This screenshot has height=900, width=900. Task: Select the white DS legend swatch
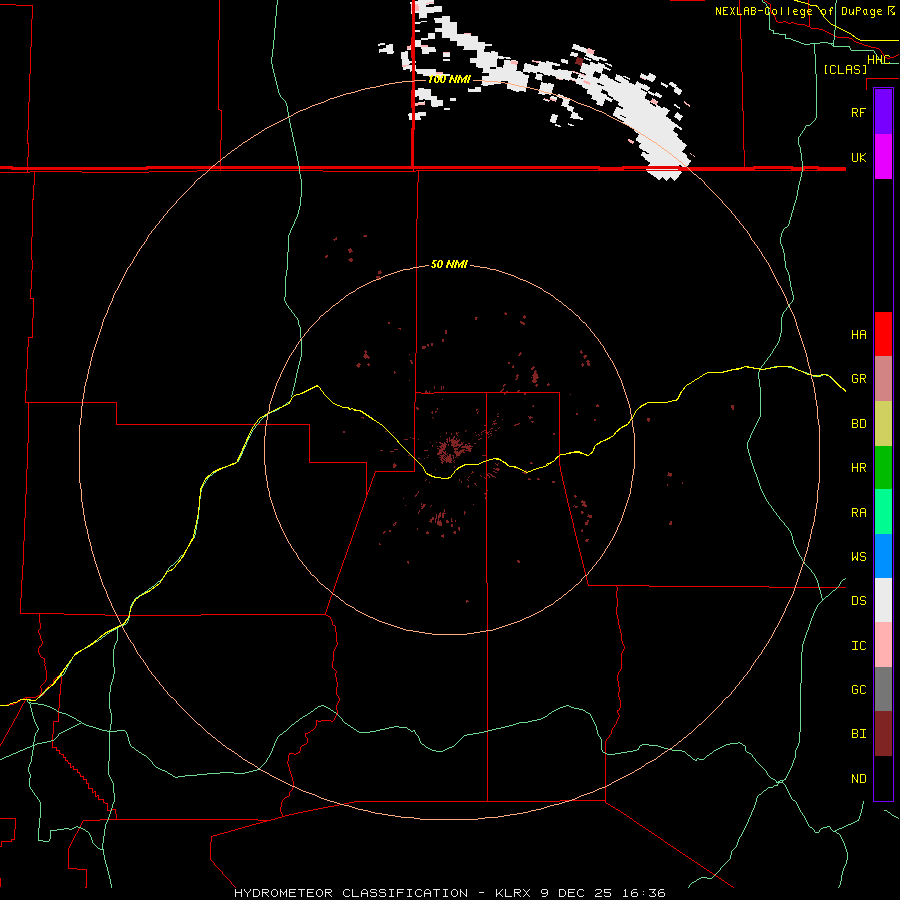(x=883, y=600)
